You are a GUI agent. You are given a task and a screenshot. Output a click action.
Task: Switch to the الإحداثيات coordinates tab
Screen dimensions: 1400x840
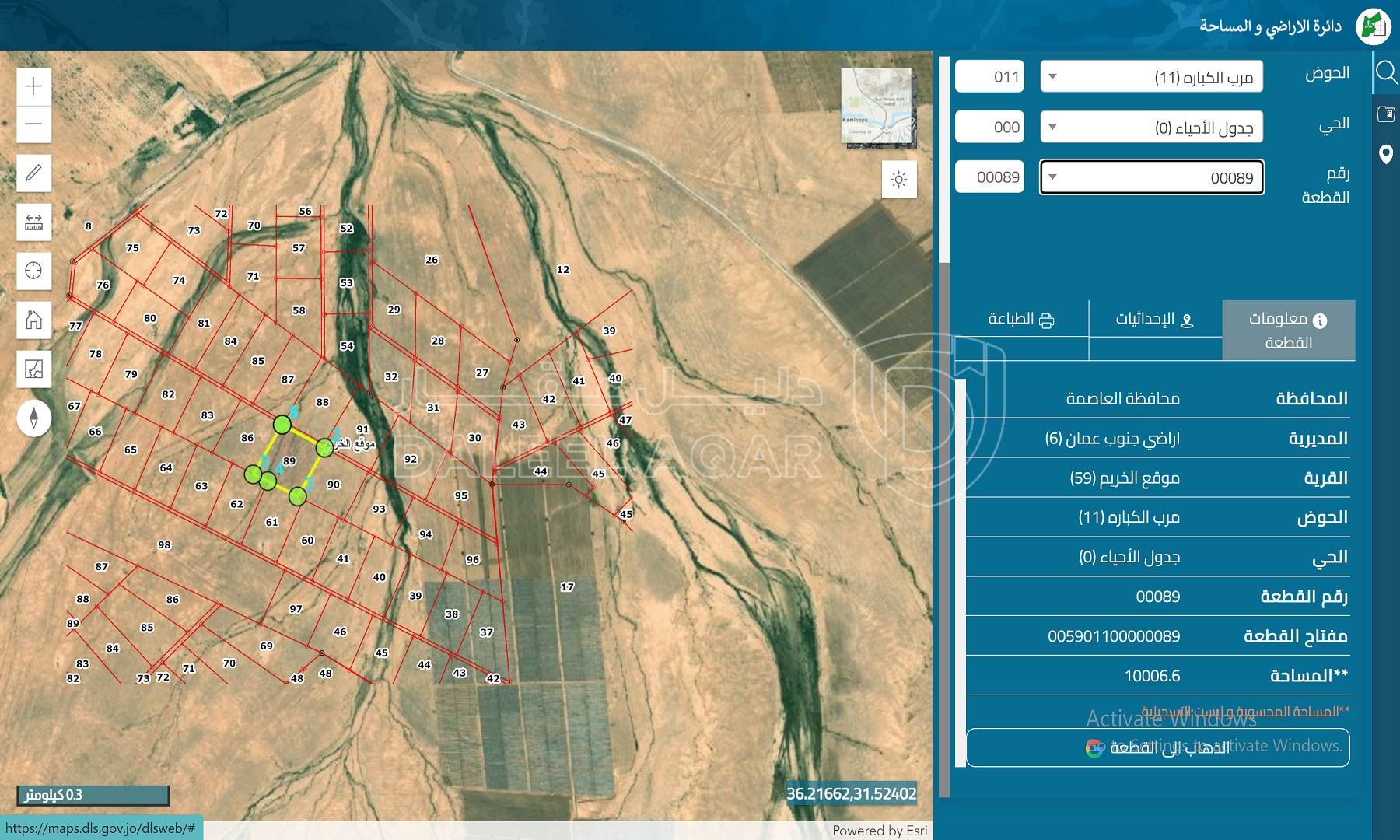[x=1155, y=320]
